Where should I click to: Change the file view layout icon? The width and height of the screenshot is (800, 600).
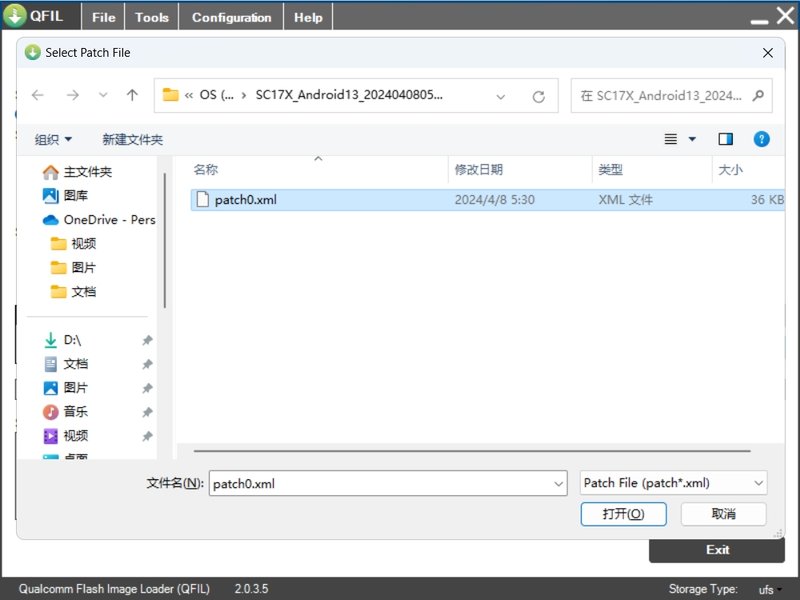(671, 139)
